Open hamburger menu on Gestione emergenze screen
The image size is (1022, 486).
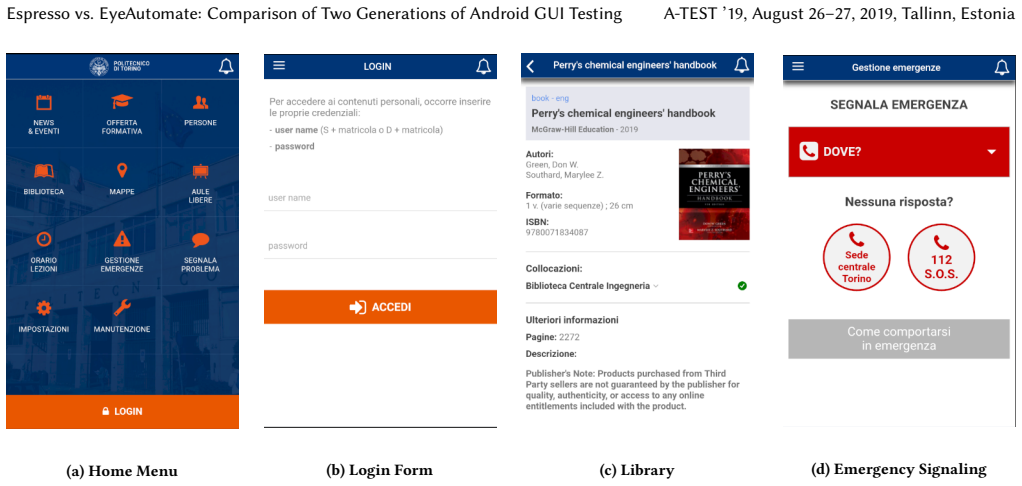pos(798,66)
